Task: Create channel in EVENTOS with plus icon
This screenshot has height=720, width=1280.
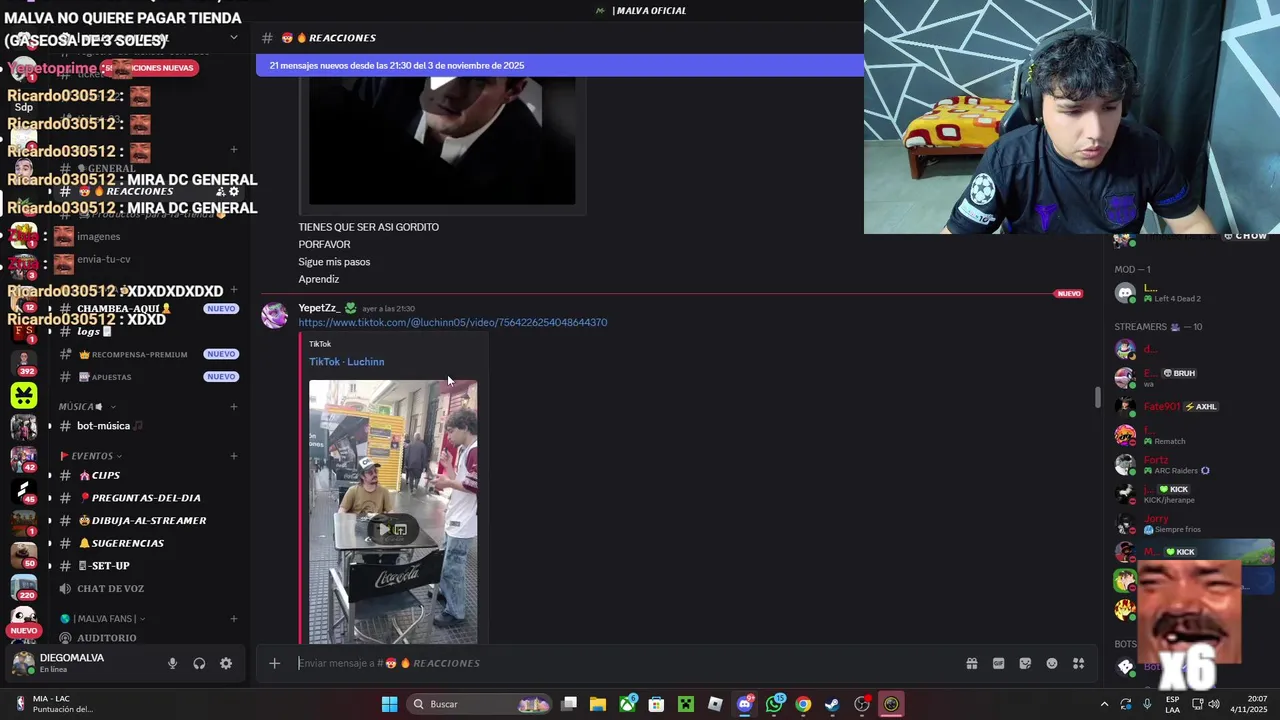Action: point(234,456)
